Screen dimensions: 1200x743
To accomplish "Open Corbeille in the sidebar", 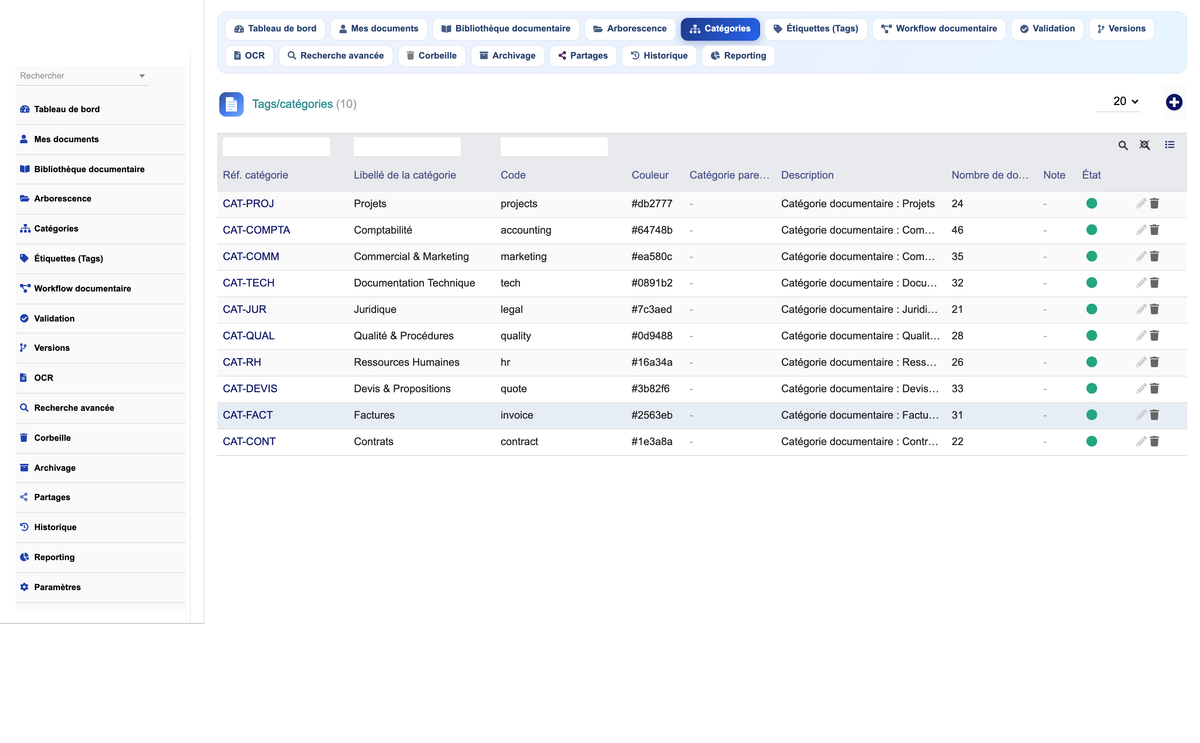I will [101, 438].
